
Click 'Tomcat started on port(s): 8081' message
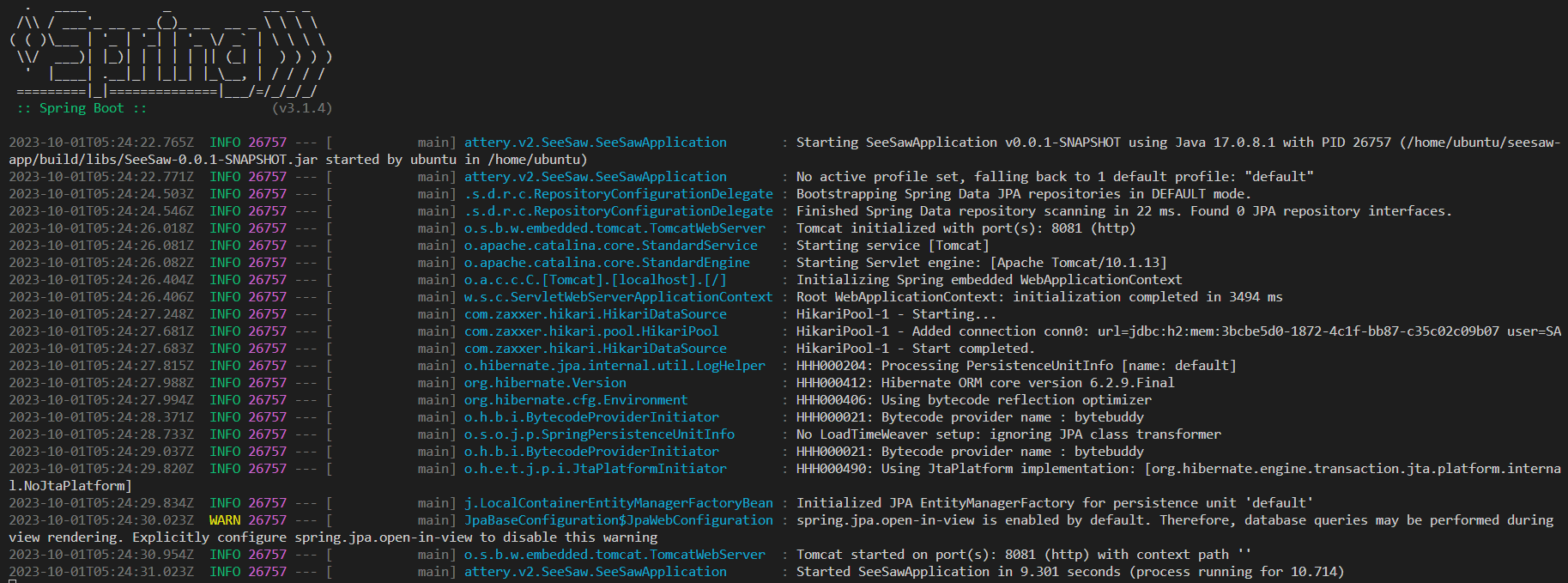[x=1024, y=555]
